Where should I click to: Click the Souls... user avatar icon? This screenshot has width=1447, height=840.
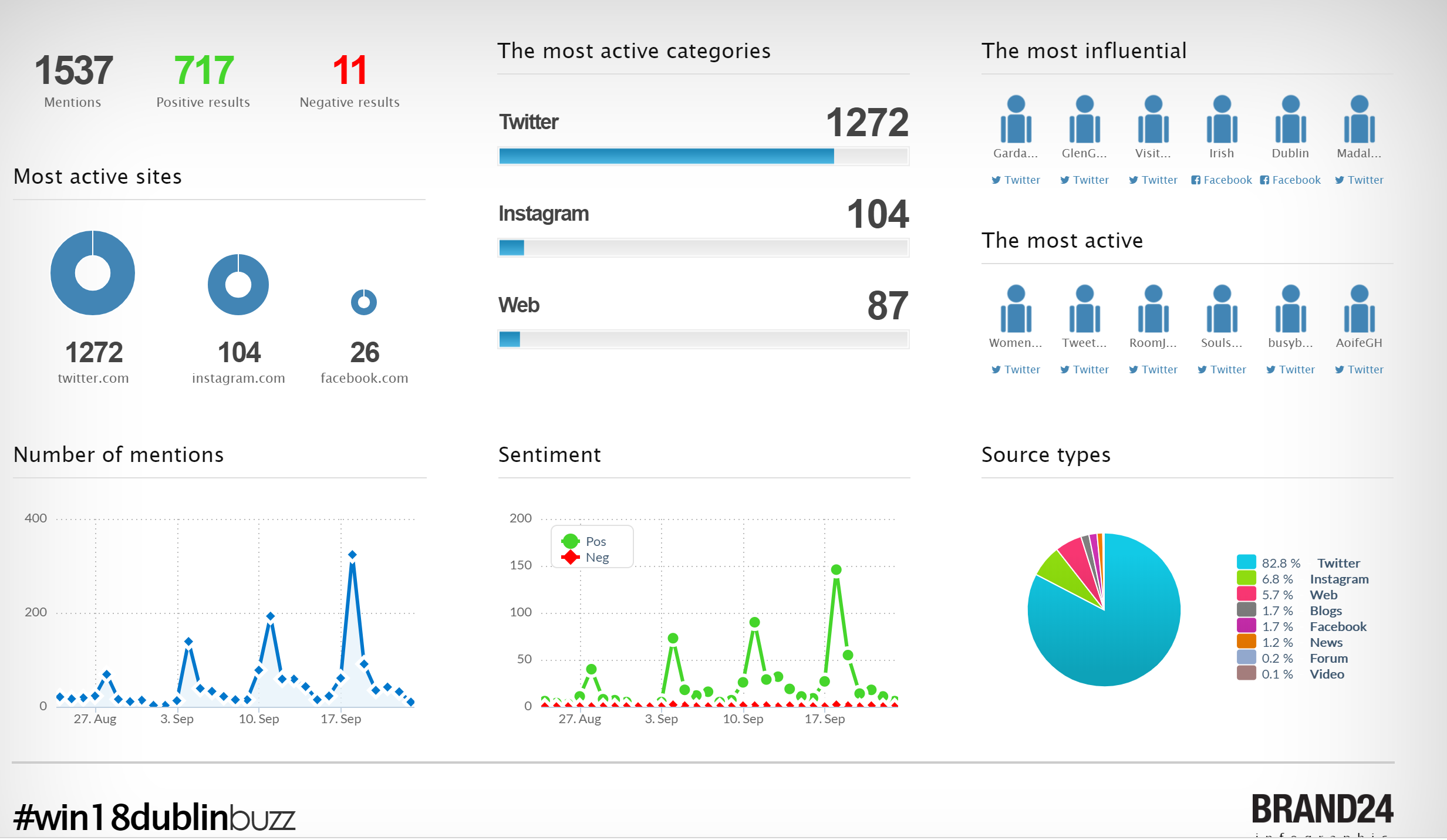1222,309
